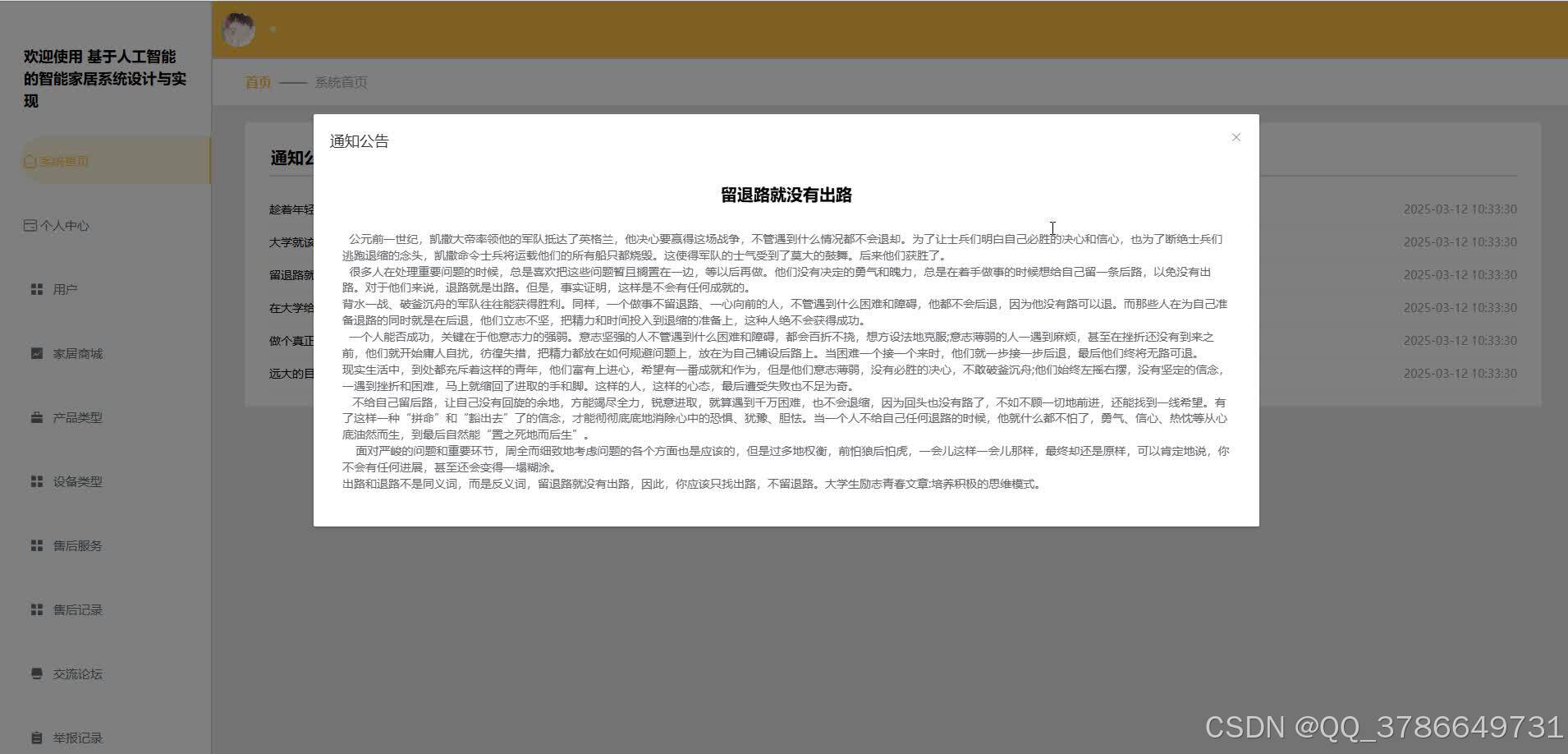Viewport: 1568px width, 754px height.
Task: Open the 首页 breadcrumb link
Action: tap(257, 81)
